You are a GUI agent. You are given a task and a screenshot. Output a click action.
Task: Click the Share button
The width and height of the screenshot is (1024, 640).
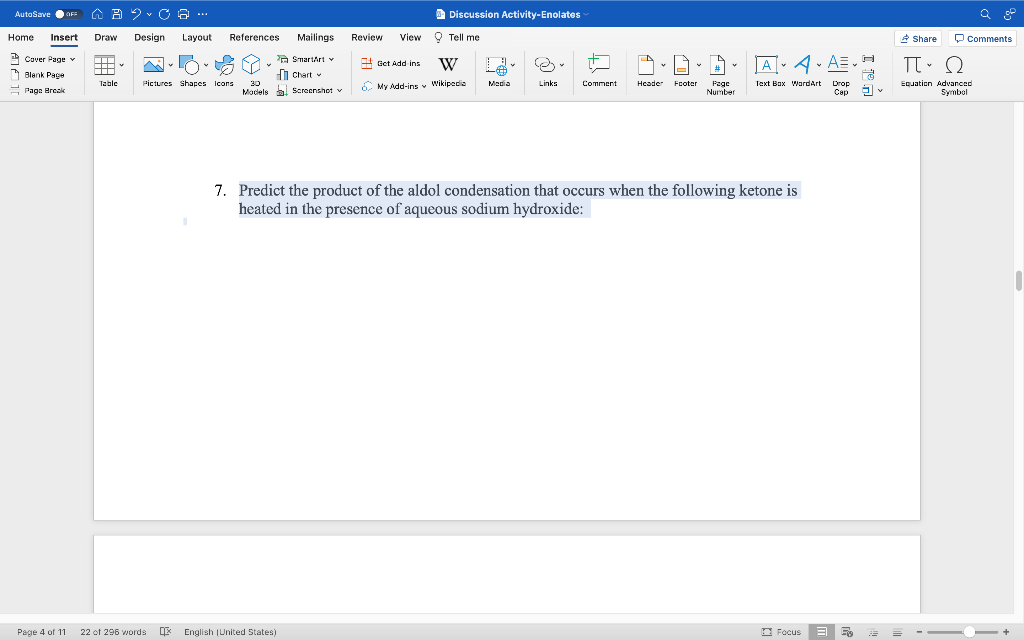click(x=917, y=37)
